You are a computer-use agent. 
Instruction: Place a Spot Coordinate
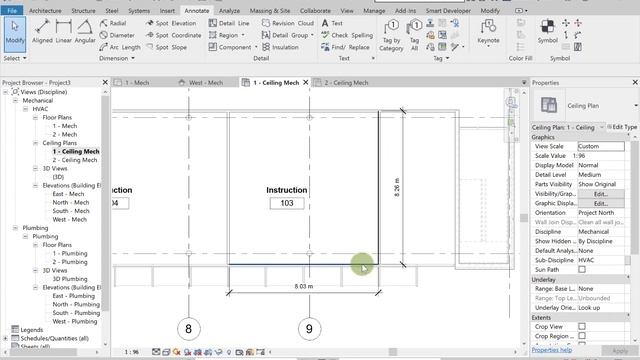173,35
